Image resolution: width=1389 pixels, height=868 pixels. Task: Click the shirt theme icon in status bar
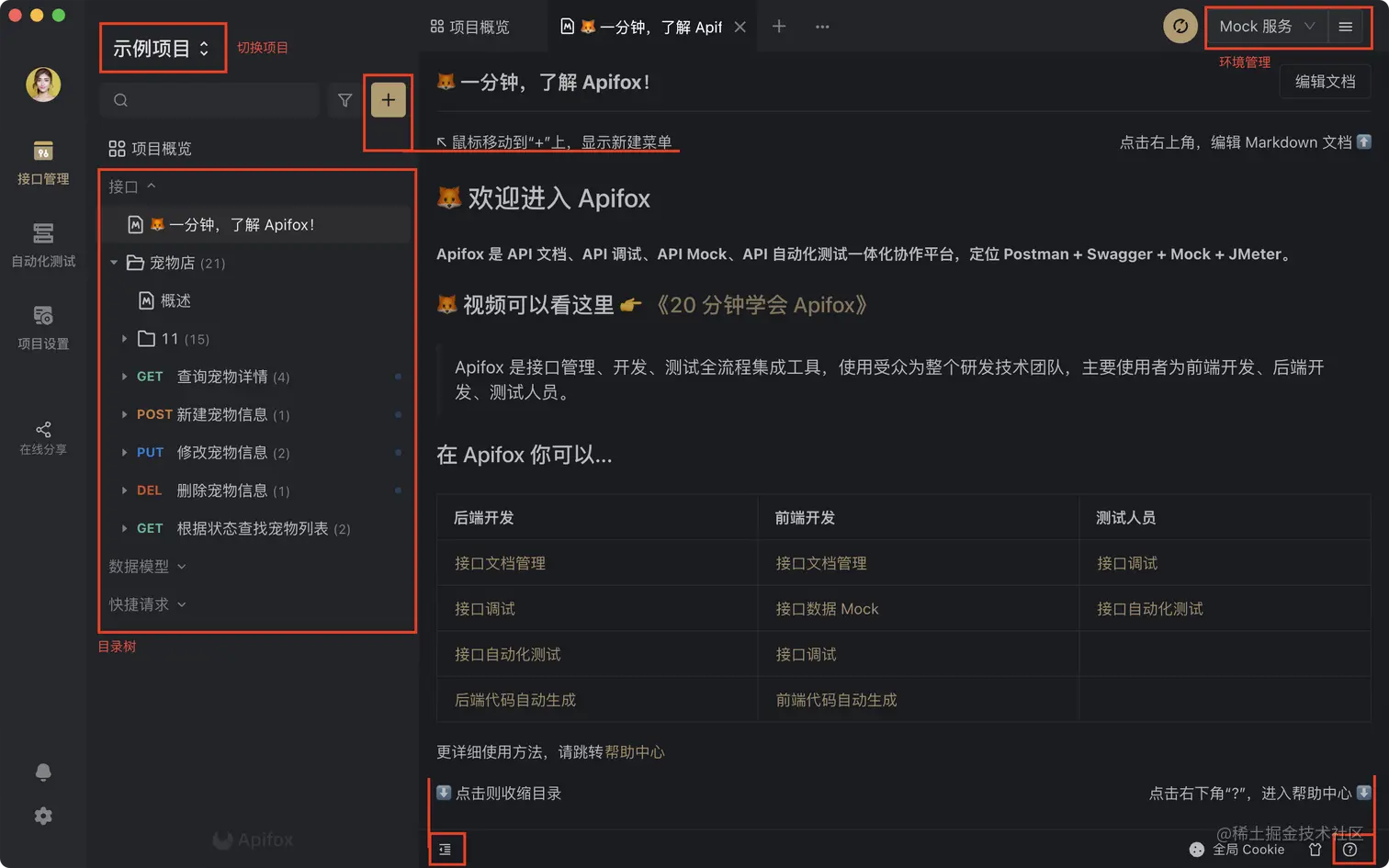1315,850
